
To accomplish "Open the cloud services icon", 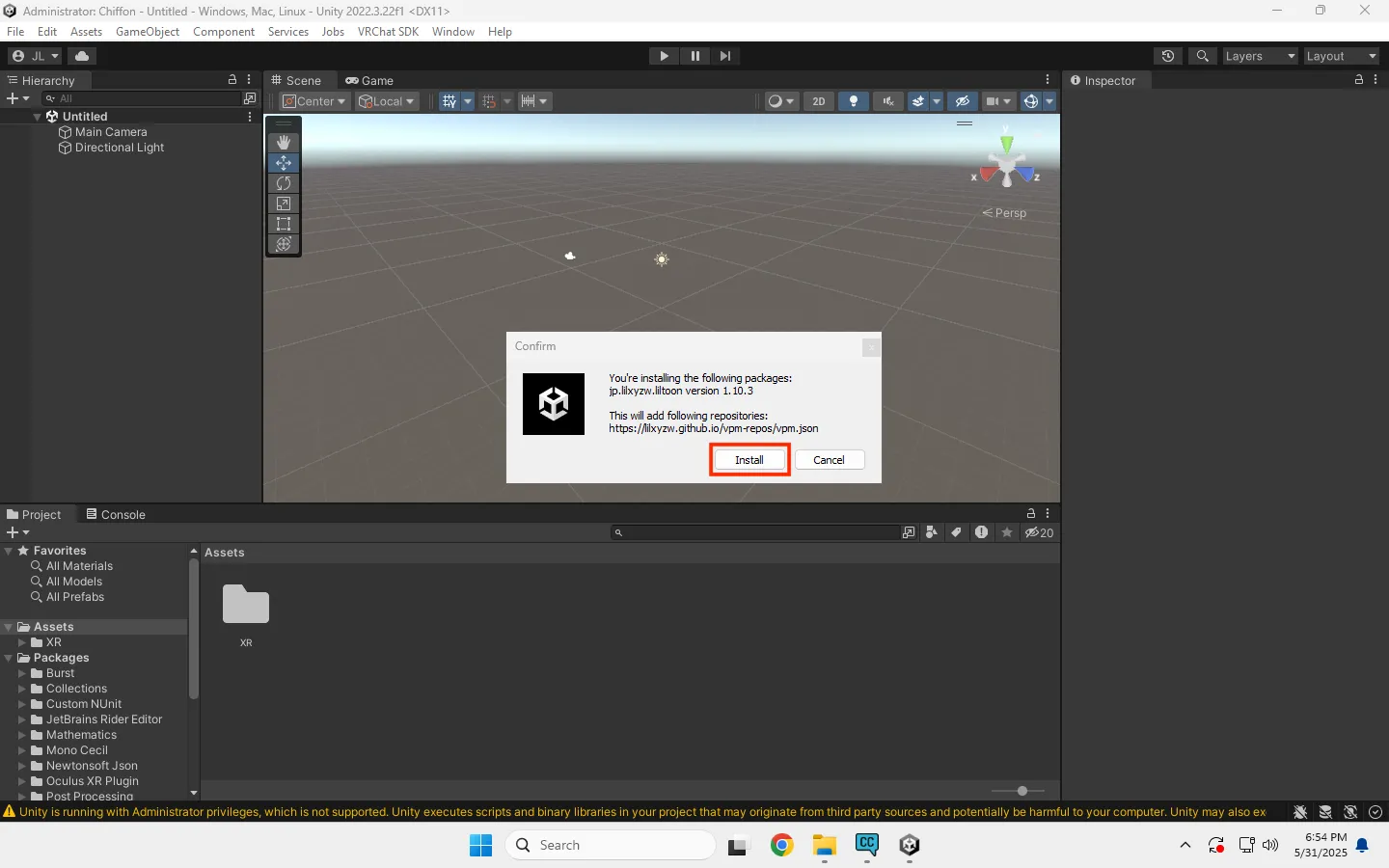I will [x=82, y=56].
